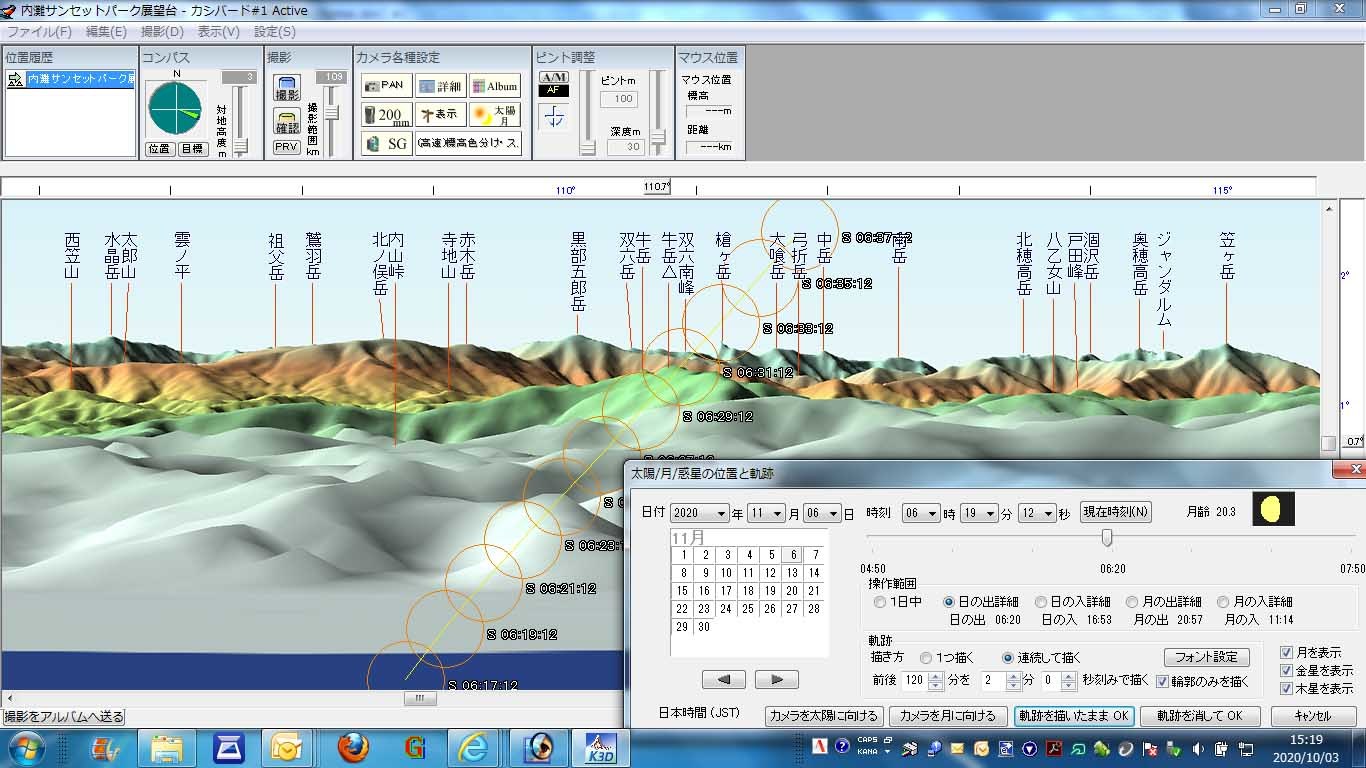Click the 表示 display settings button
Viewport: 1366px width, 768px height.
coord(441,114)
